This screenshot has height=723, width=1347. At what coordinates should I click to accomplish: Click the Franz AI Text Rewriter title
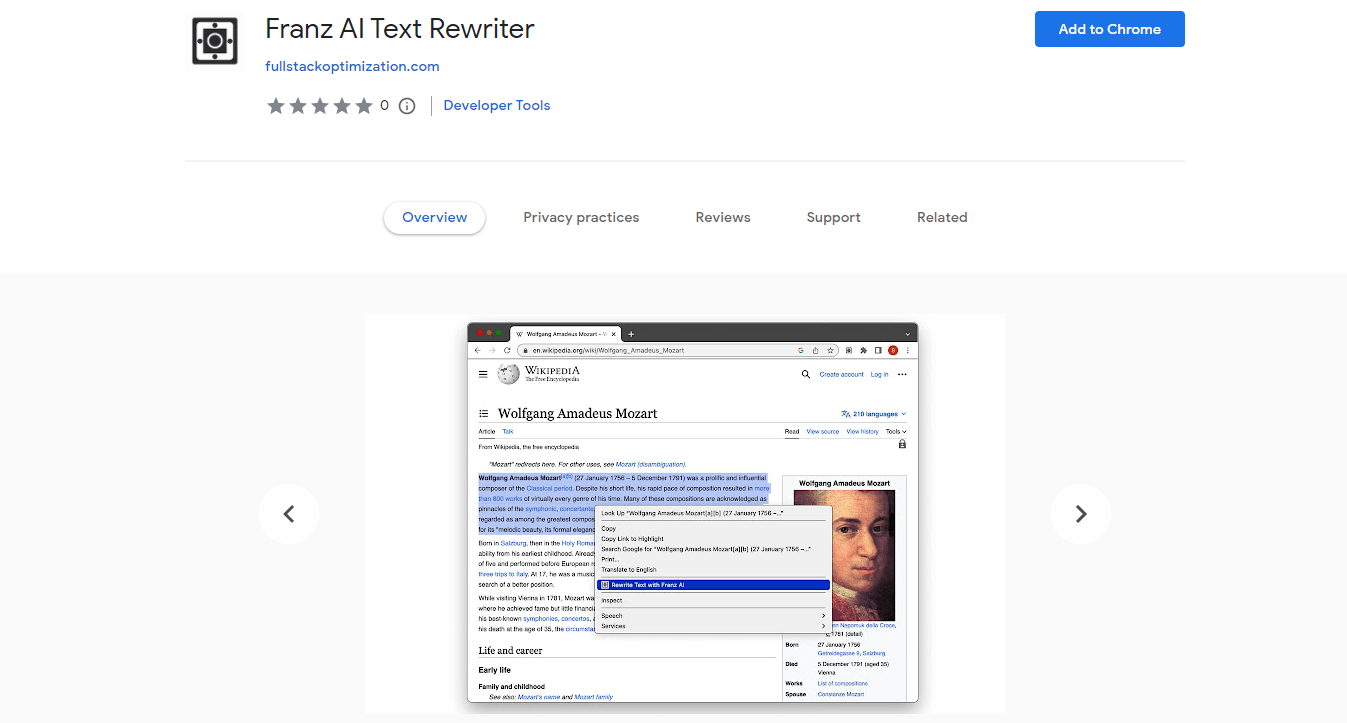coord(400,28)
